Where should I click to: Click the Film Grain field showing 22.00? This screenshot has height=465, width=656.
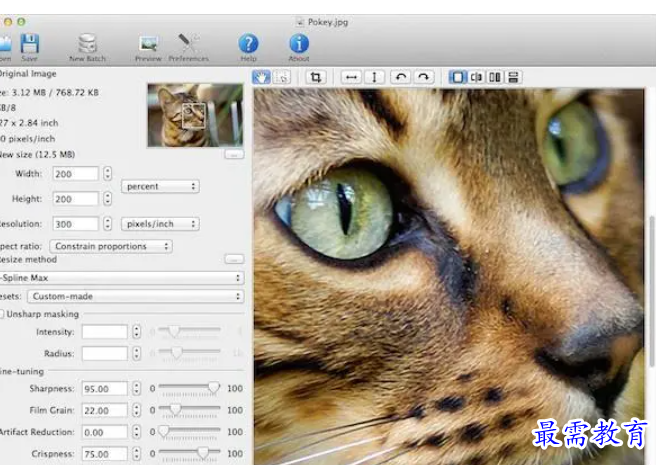coord(105,410)
